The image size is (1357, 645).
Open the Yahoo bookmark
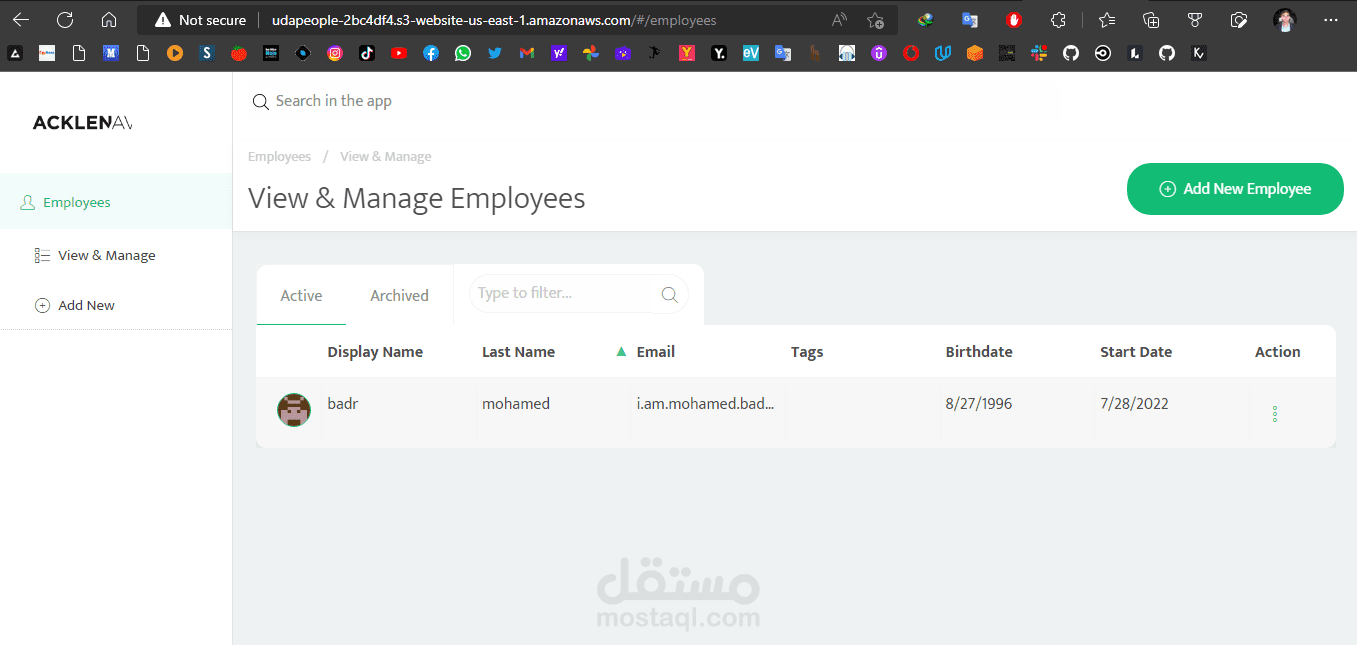click(x=559, y=54)
